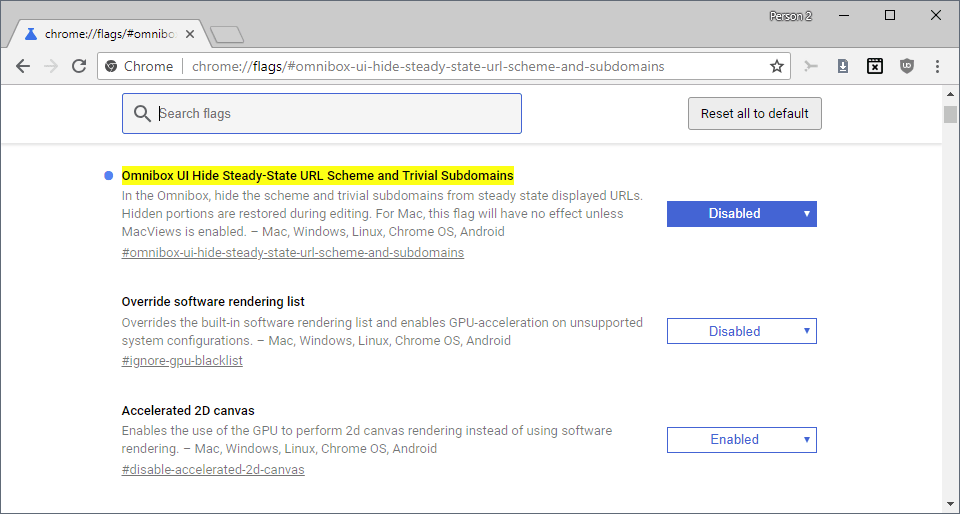This screenshot has width=960, height=514.
Task: Follow the #omnibox-ui-hide-steady-state-url-scheme-and-subdomains link
Action: (293, 253)
